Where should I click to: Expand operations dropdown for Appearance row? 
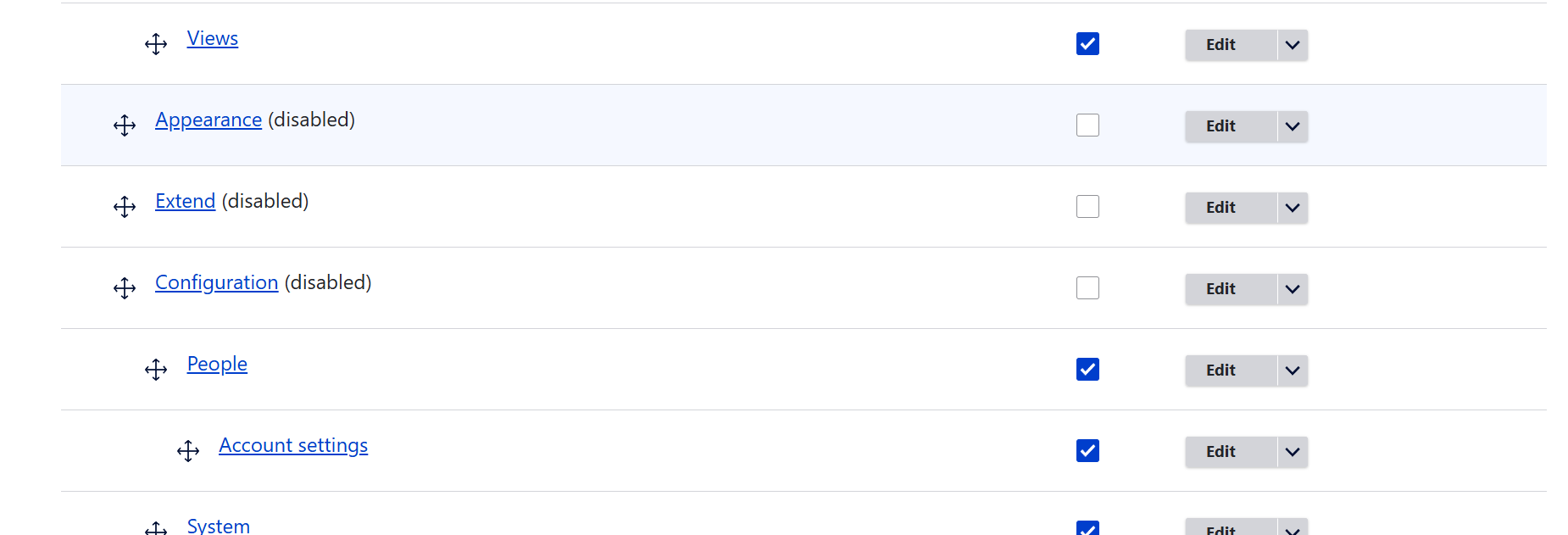point(1292,126)
